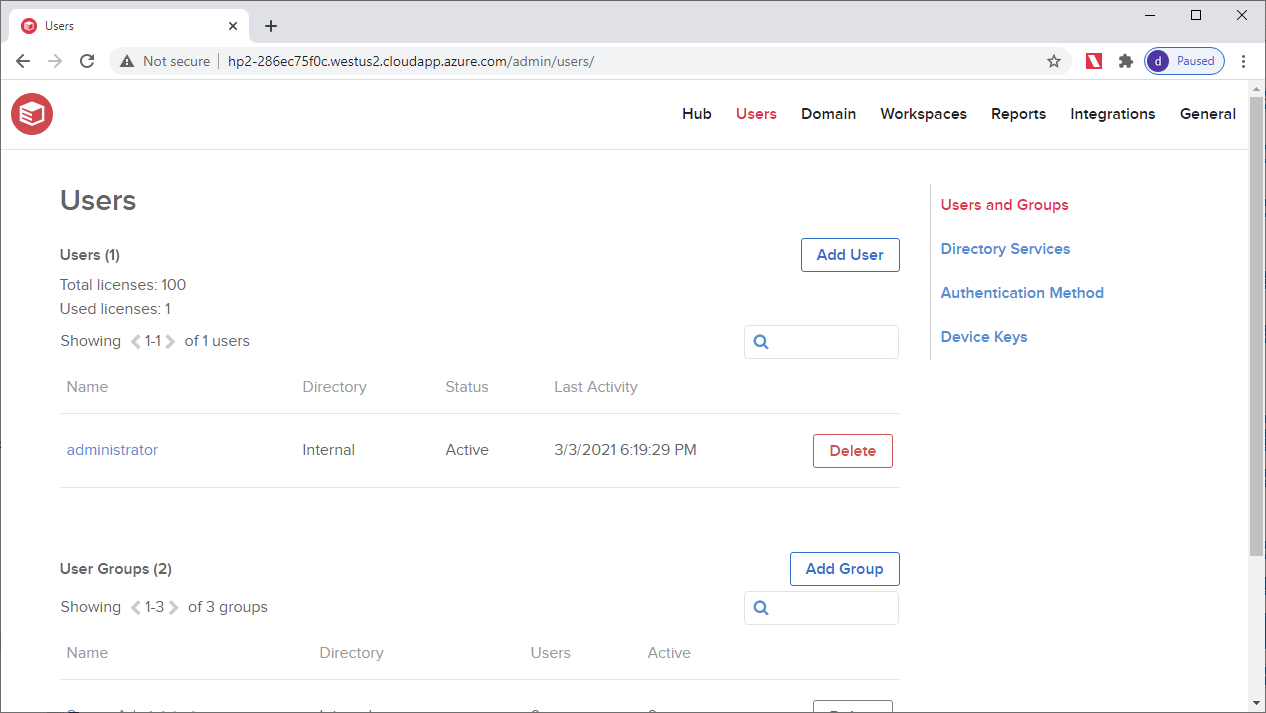Click the search magnifier in the User Groups section

(761, 607)
